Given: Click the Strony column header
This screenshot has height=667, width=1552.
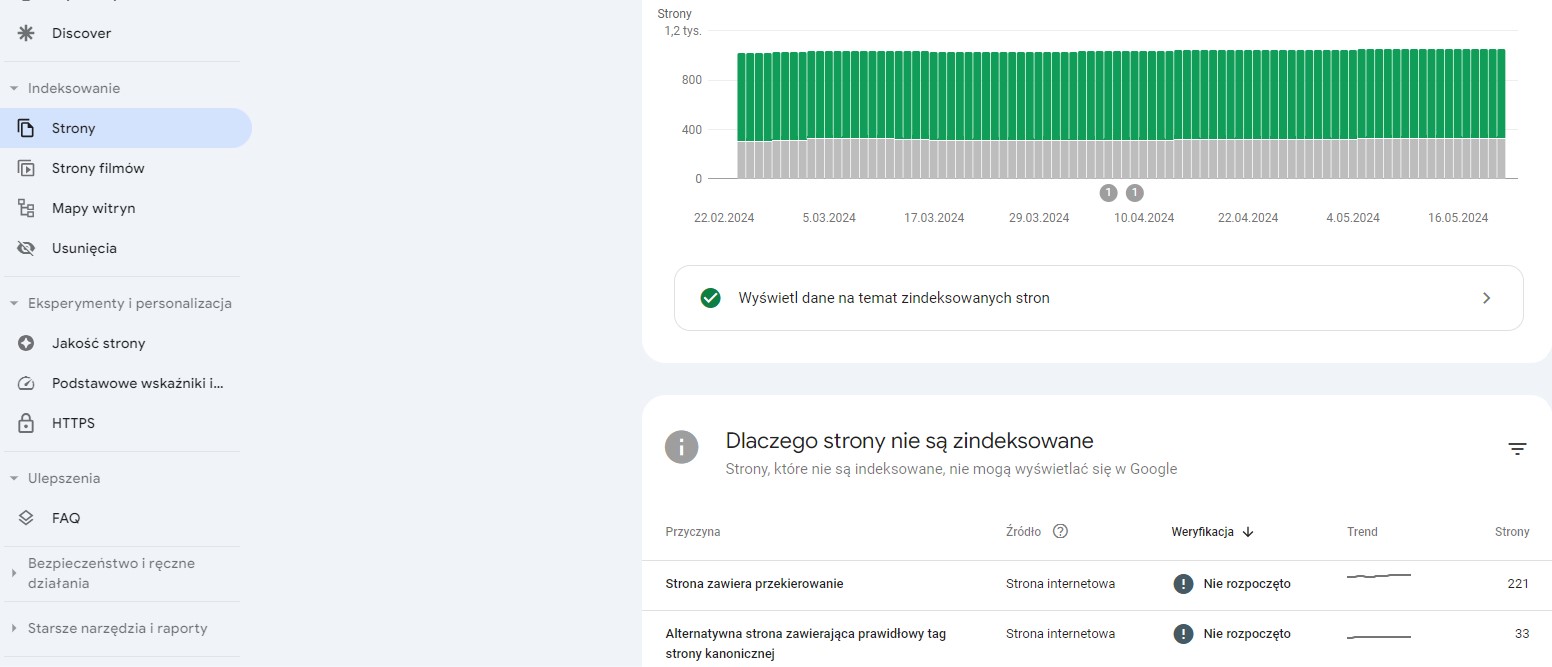Looking at the screenshot, I should coord(1512,532).
